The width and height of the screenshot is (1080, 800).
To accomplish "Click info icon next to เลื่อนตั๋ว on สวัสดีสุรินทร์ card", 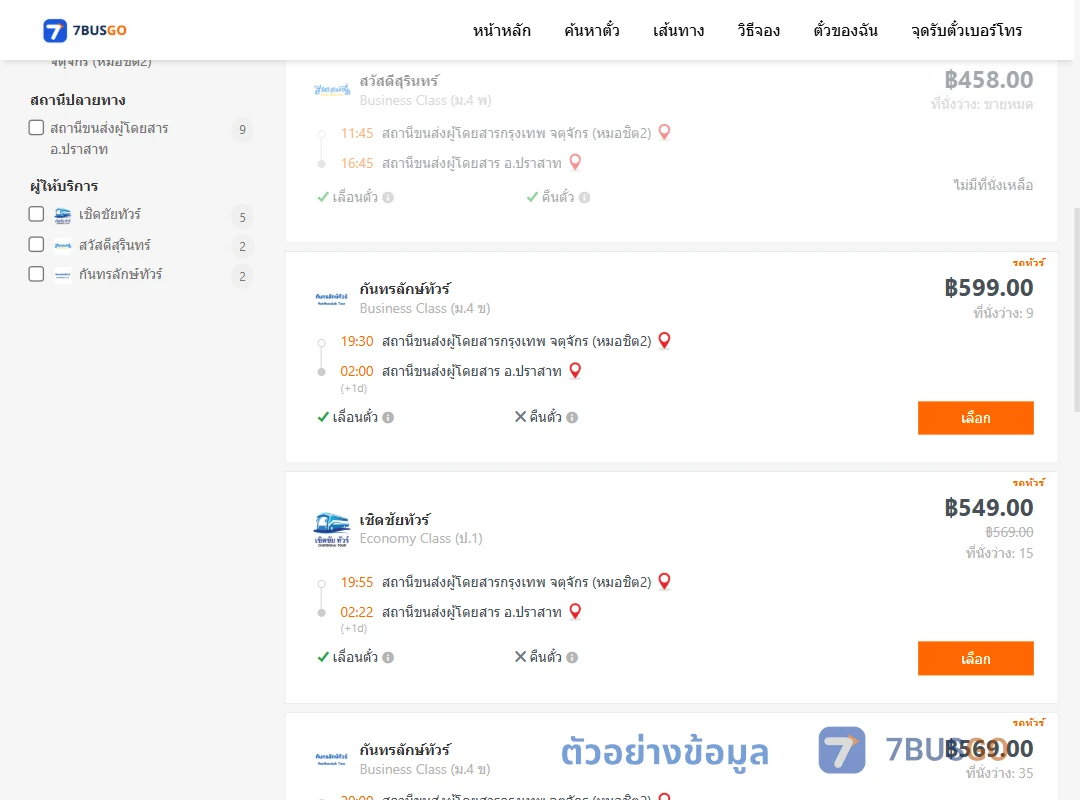I will click(x=388, y=198).
